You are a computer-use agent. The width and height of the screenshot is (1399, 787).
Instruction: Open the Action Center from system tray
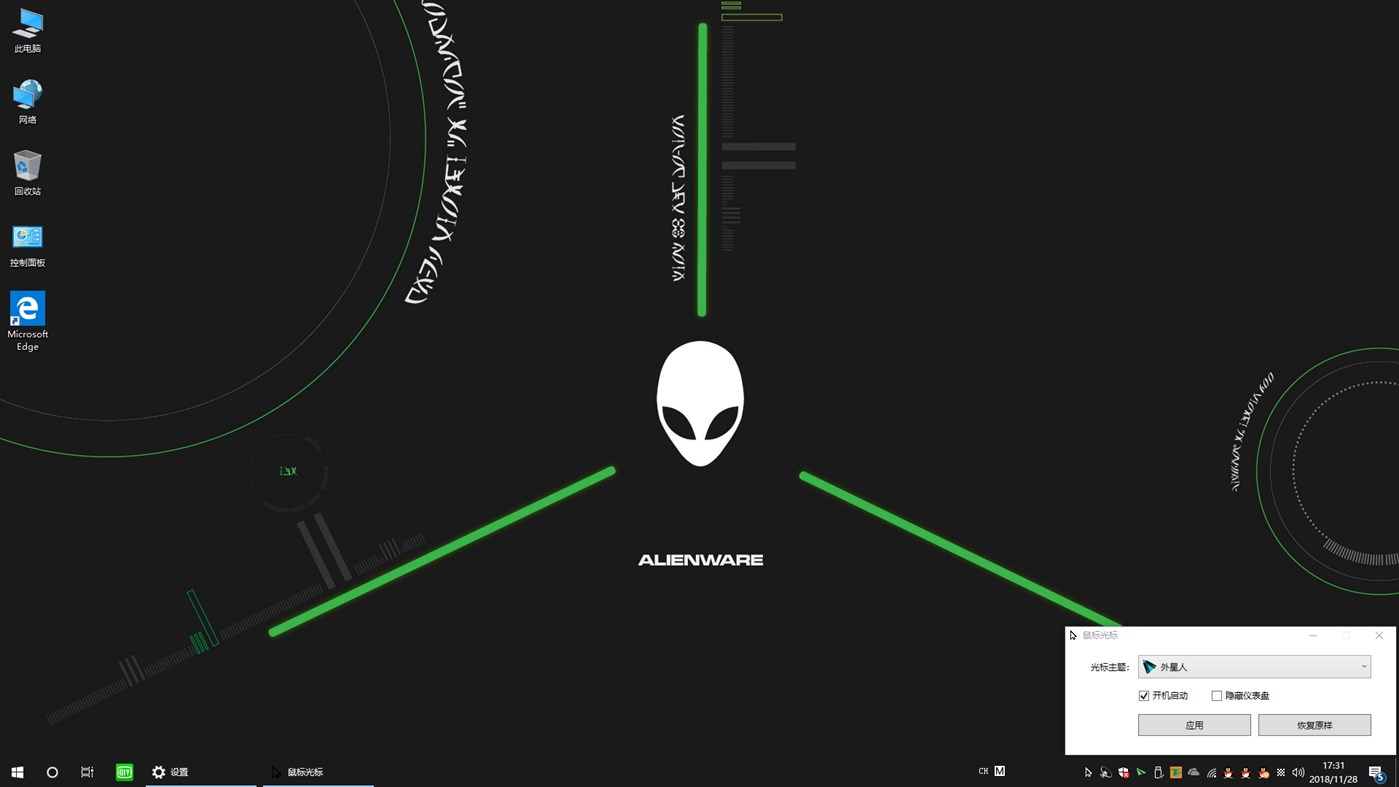point(1374,772)
